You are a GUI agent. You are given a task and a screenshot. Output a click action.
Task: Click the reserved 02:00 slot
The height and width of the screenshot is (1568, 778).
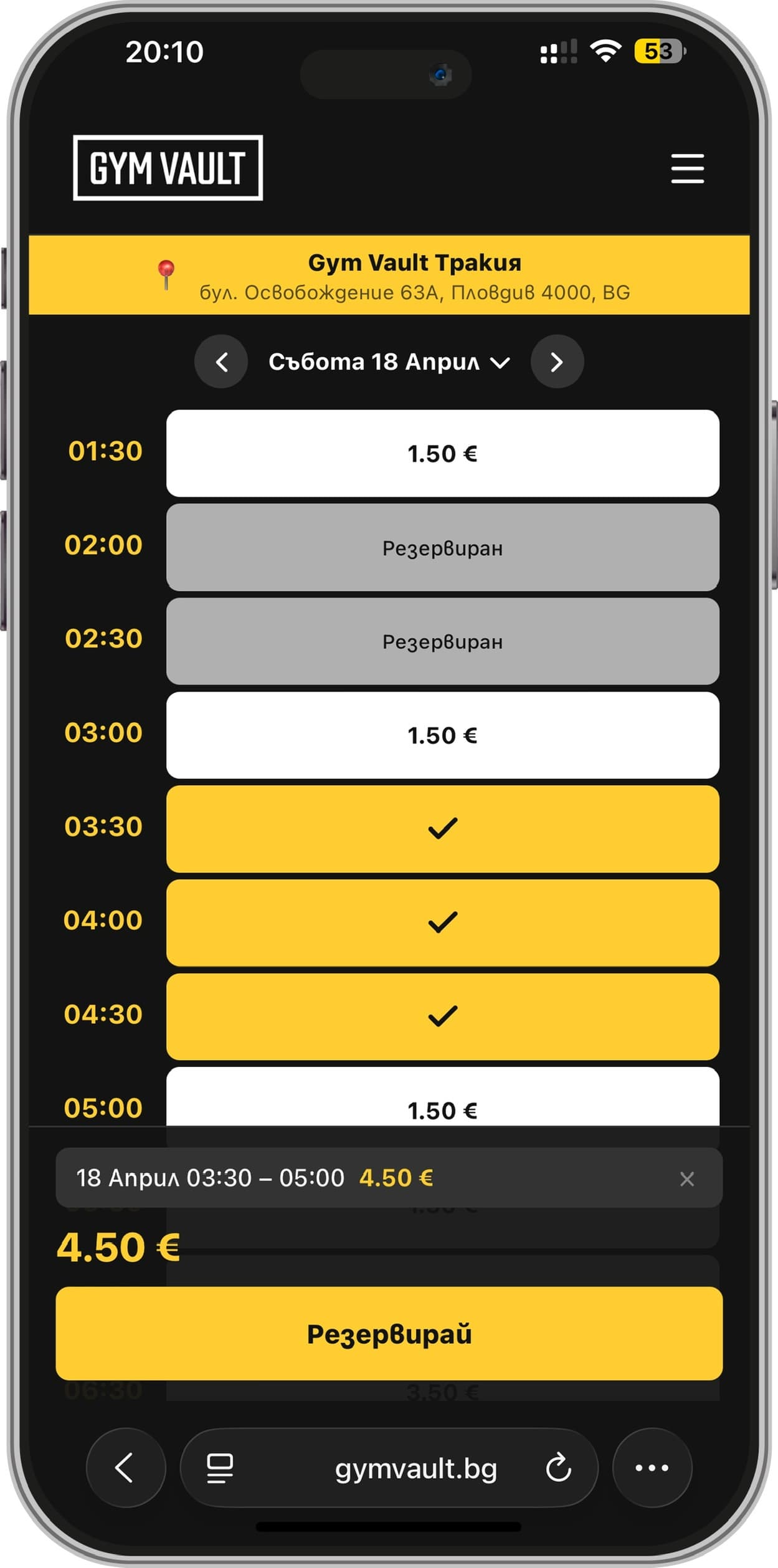pos(442,547)
